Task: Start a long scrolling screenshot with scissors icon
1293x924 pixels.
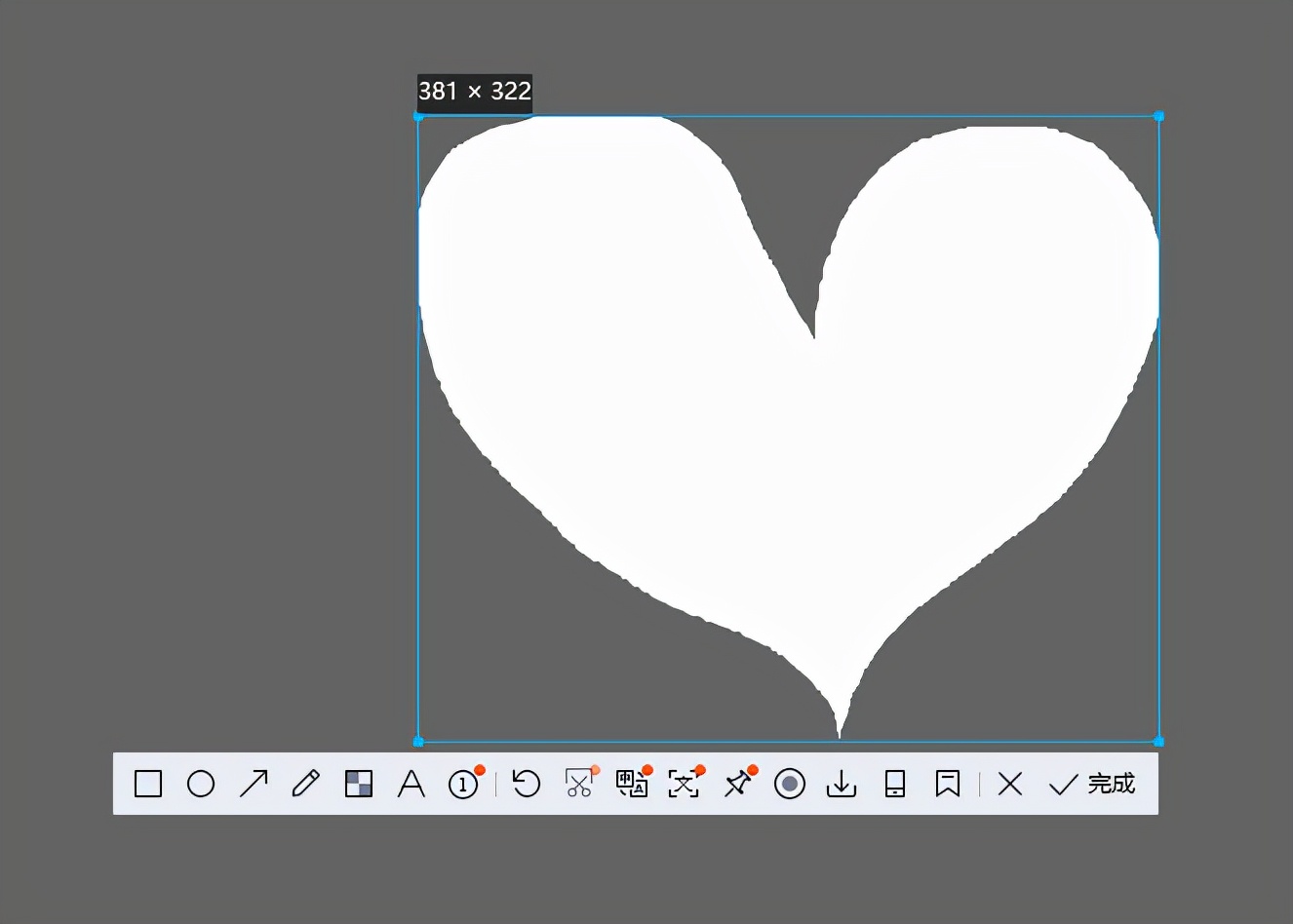Action: coord(579,784)
